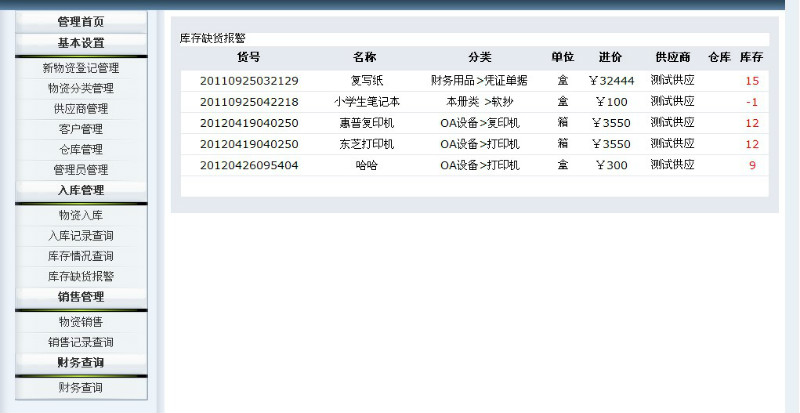This screenshot has height=413, width=800.
Task: Click the 库存 column header
Action: click(751, 57)
